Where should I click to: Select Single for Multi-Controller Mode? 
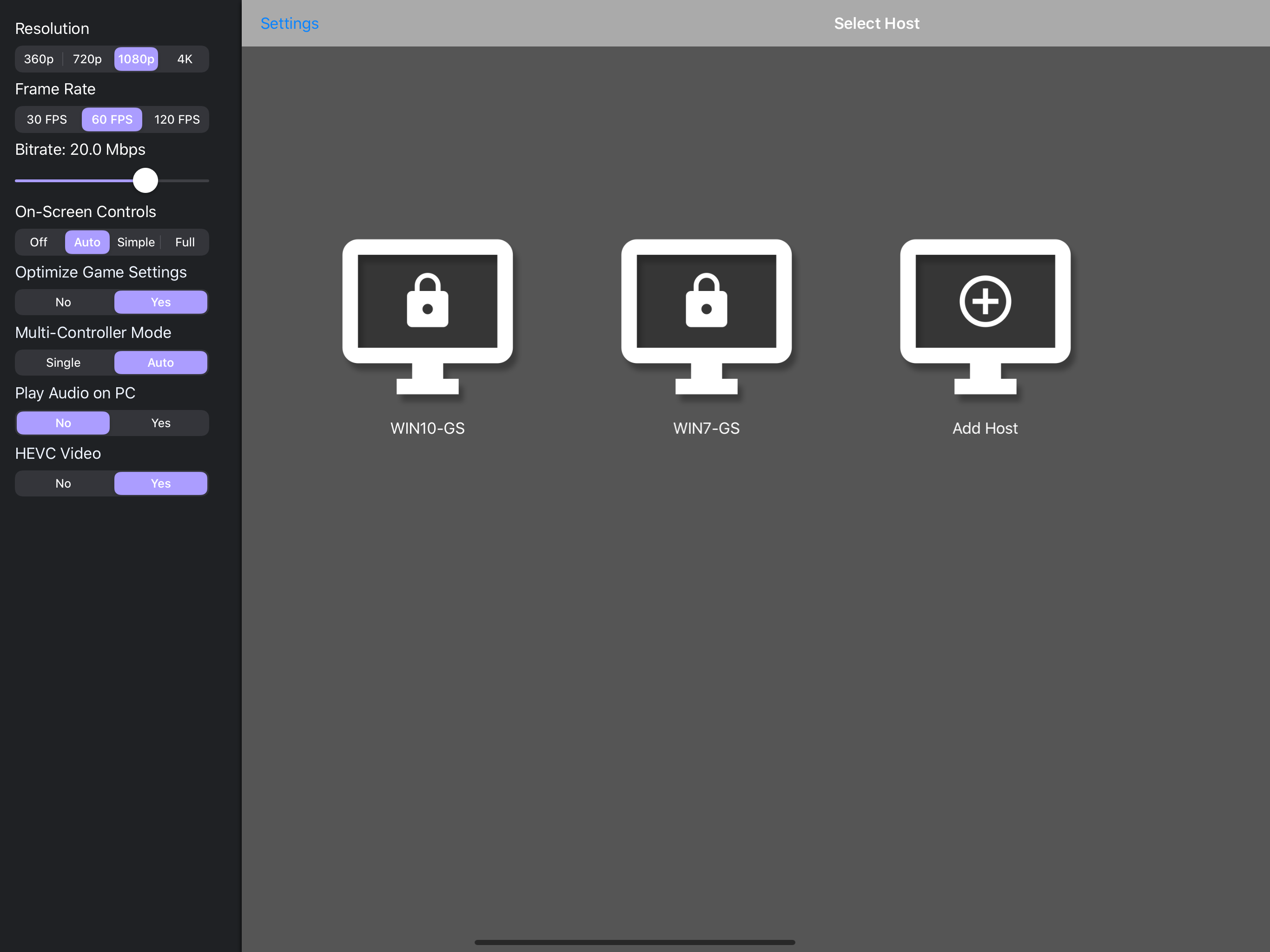point(63,363)
